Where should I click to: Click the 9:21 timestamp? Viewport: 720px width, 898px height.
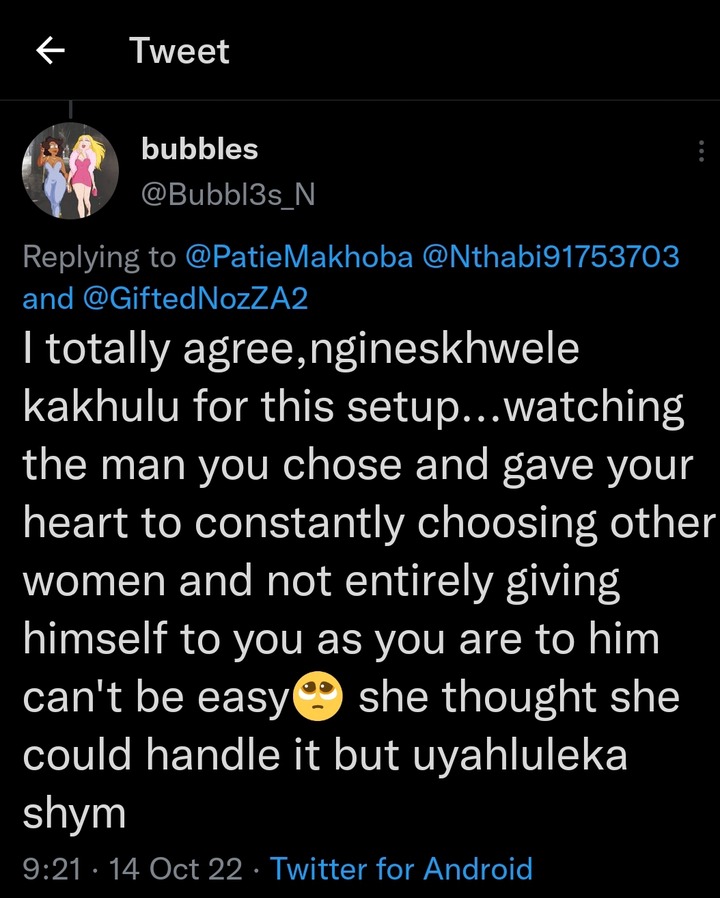[x=50, y=869]
